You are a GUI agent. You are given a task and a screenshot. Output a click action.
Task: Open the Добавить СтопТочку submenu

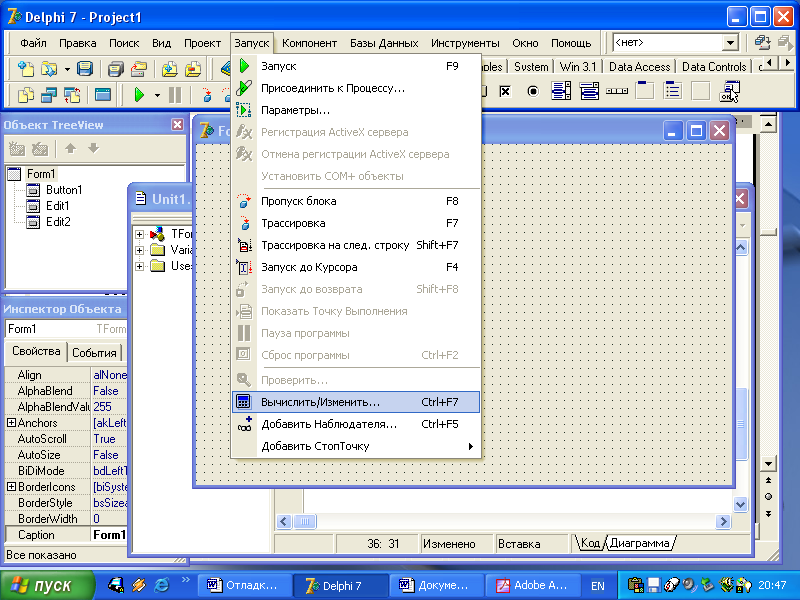click(356, 446)
